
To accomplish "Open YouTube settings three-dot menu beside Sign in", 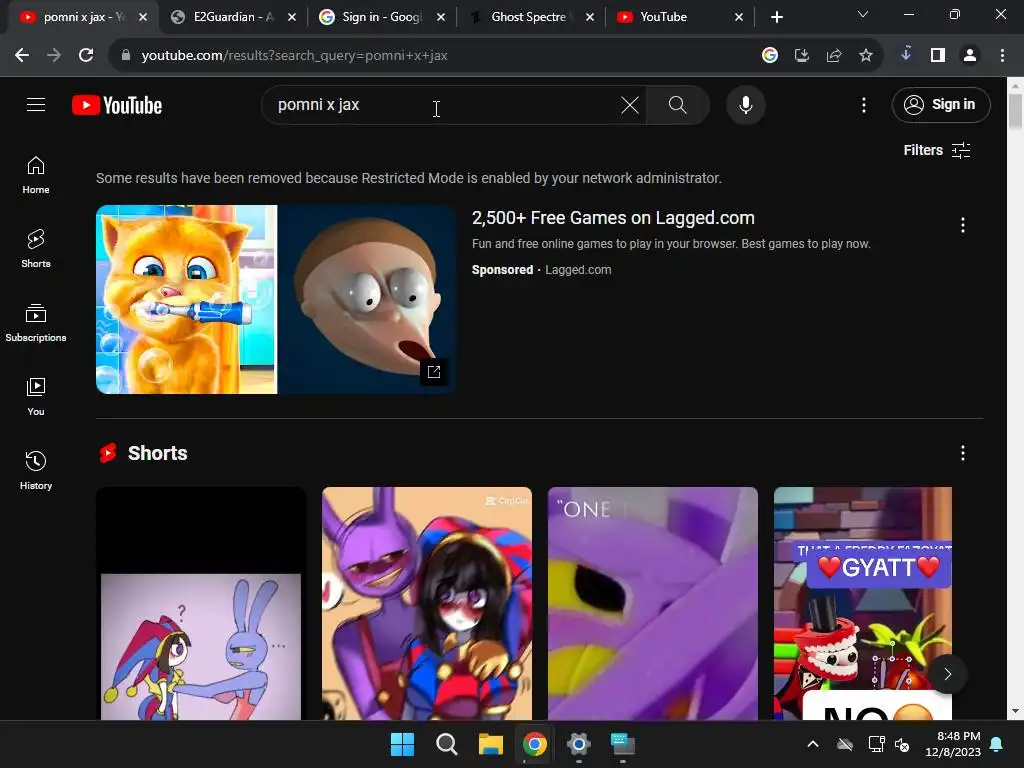I will tap(864, 105).
